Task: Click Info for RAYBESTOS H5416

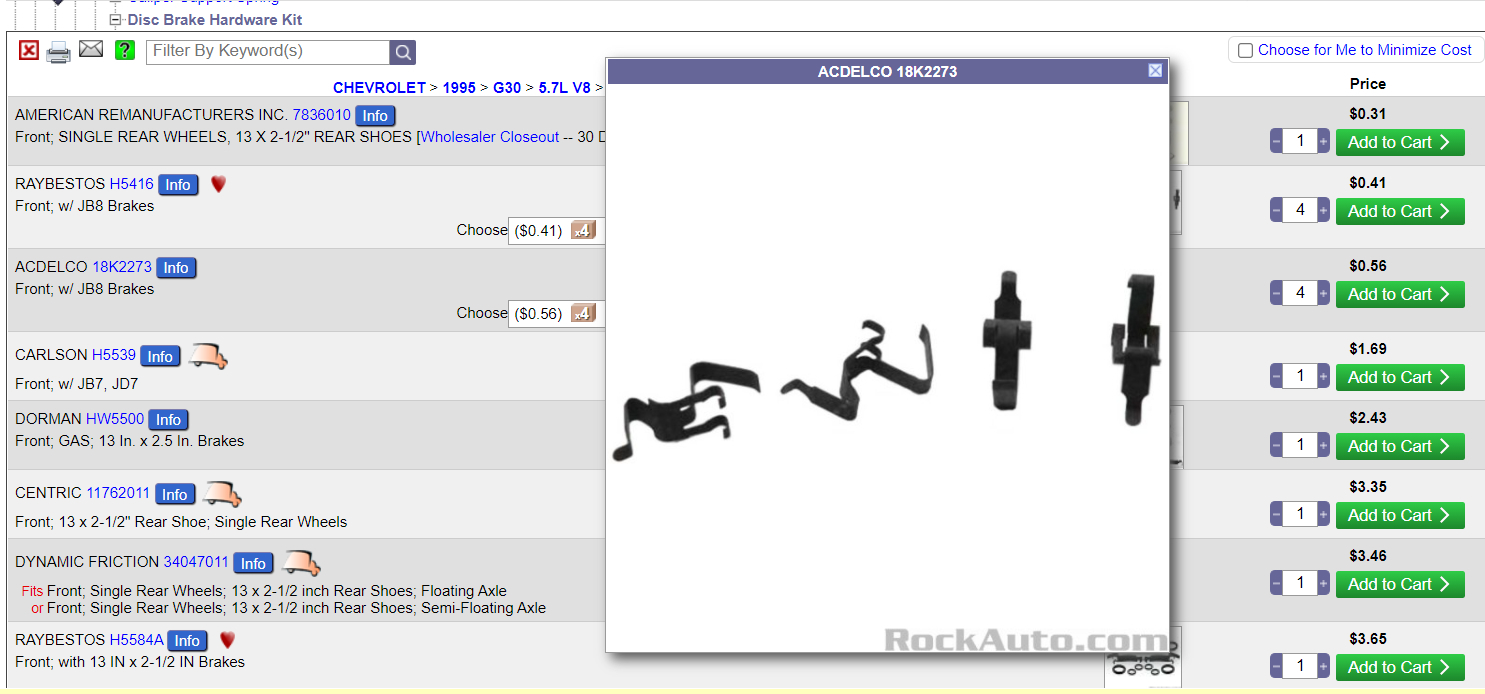Action: [x=178, y=185]
